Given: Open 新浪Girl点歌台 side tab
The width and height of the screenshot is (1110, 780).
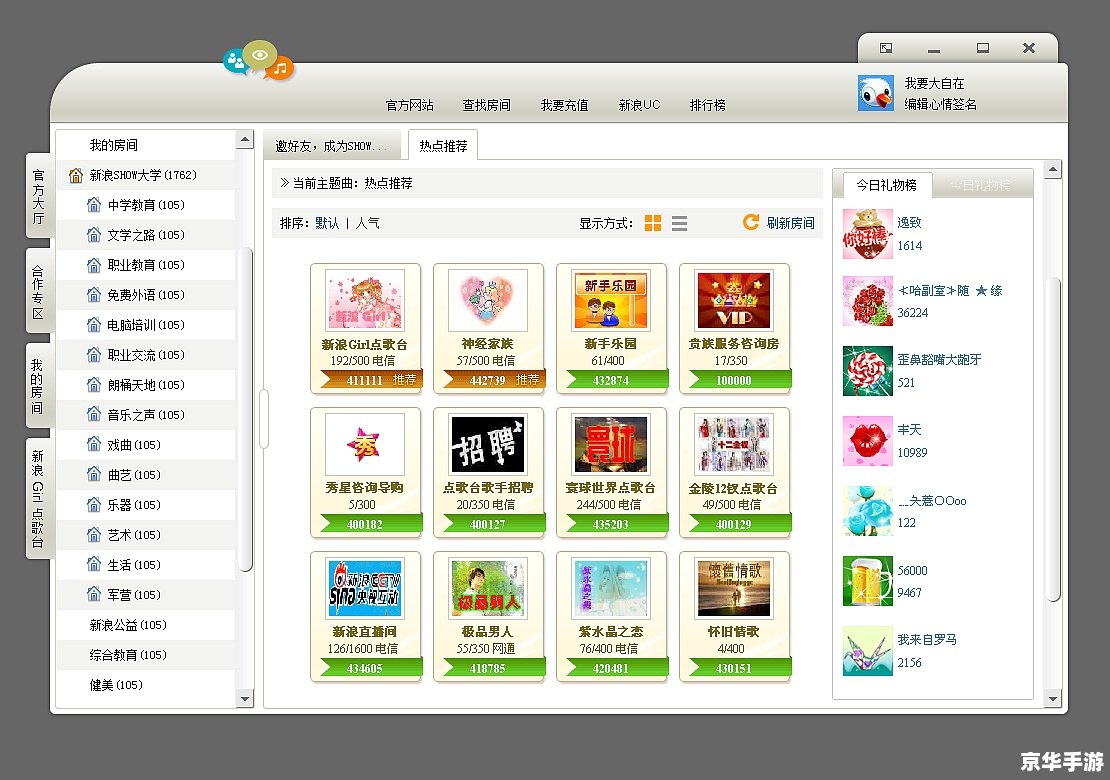Looking at the screenshot, I should click(38, 499).
